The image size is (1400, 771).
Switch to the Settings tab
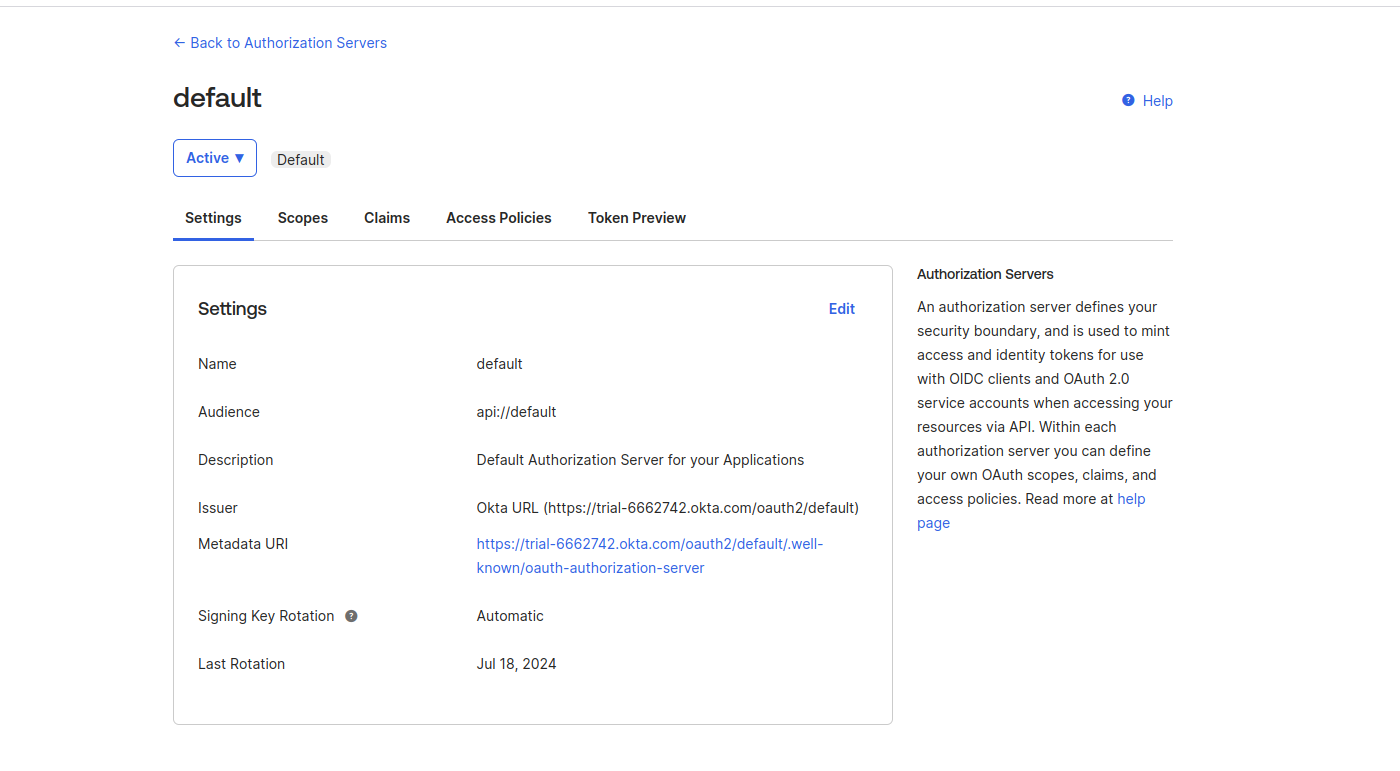[x=213, y=218]
